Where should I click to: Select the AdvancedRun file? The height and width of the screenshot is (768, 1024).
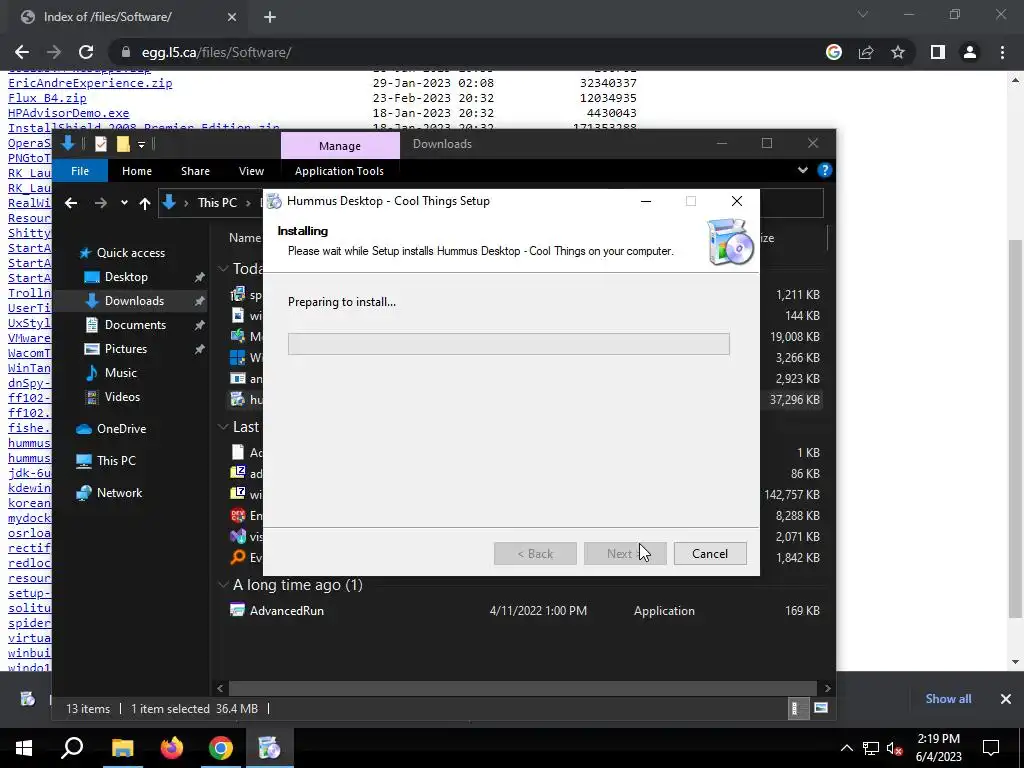pos(287,611)
